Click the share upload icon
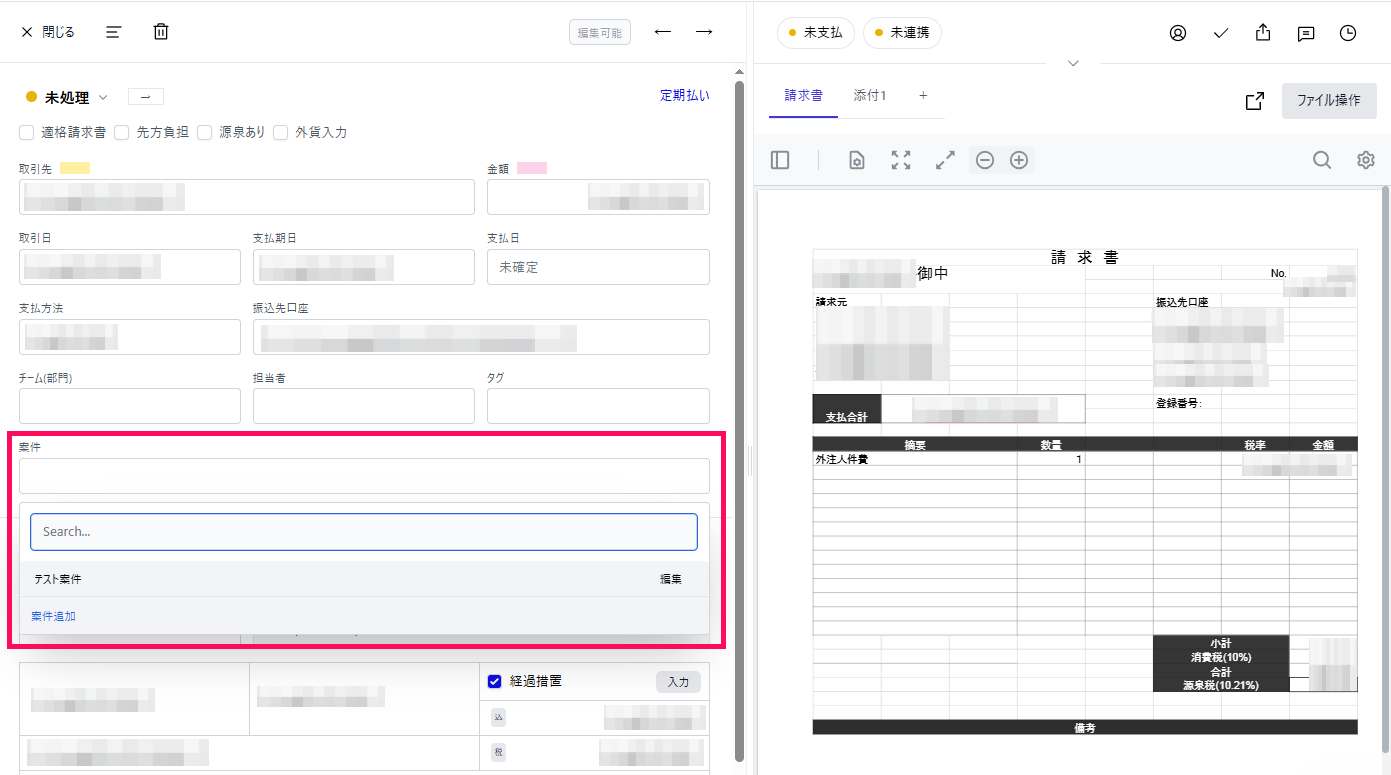Screen dimensions: 1391x775 coord(1263,33)
